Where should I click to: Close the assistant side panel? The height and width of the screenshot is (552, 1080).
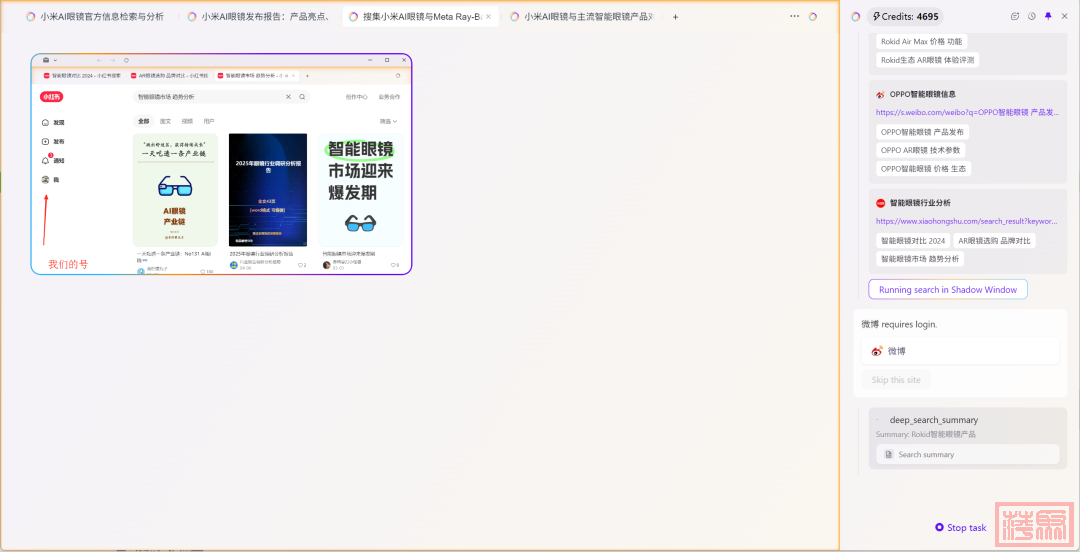tap(1065, 16)
